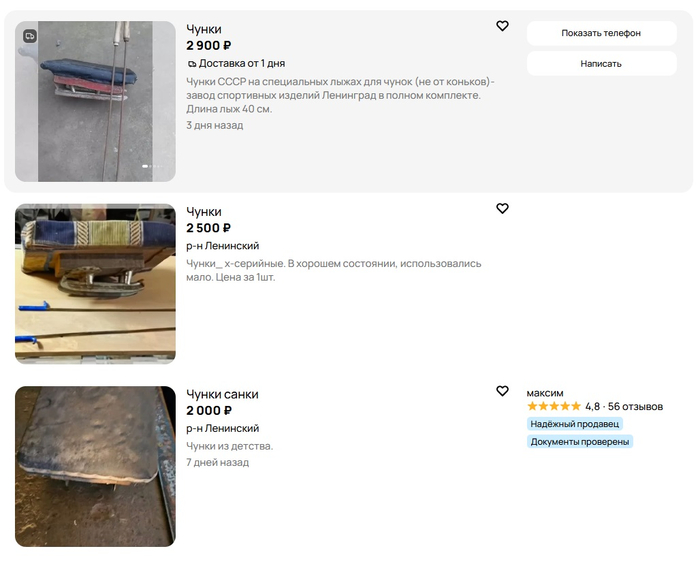Open the first Чунки listing title
700x566 pixels.
coord(204,29)
